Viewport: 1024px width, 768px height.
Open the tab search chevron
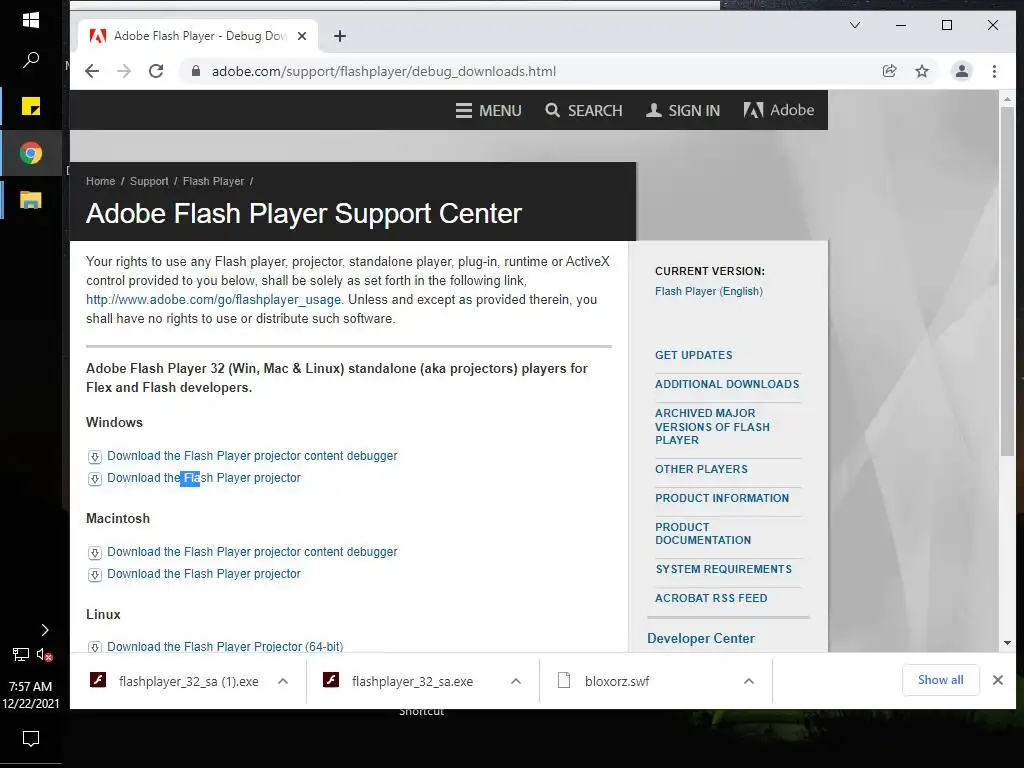pyautogui.click(x=854, y=25)
